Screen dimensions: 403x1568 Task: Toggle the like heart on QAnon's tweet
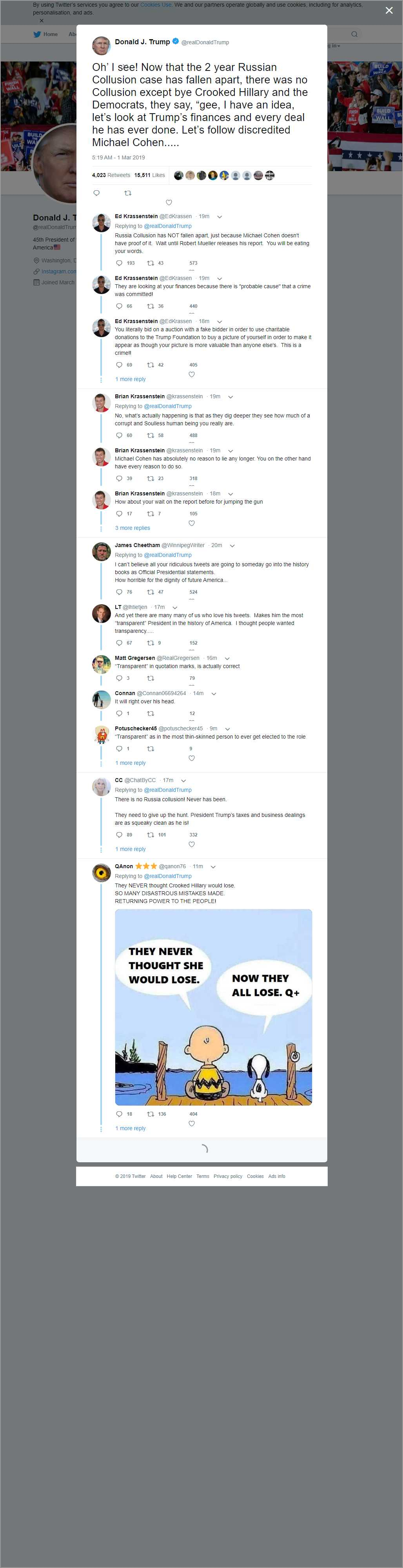coord(191,1123)
